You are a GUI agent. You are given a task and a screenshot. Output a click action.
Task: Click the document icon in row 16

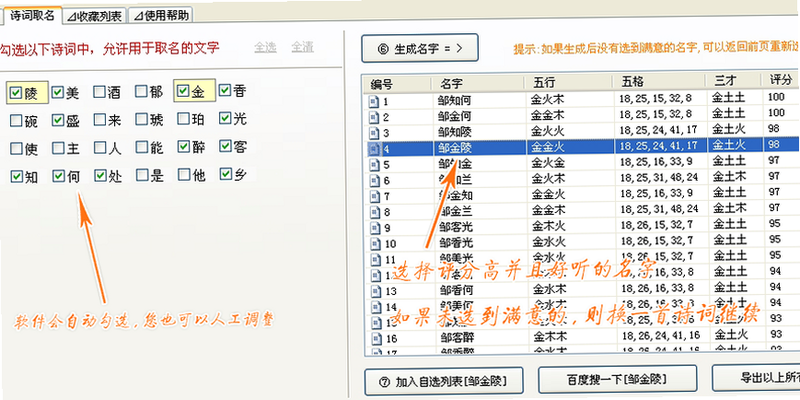376,338
